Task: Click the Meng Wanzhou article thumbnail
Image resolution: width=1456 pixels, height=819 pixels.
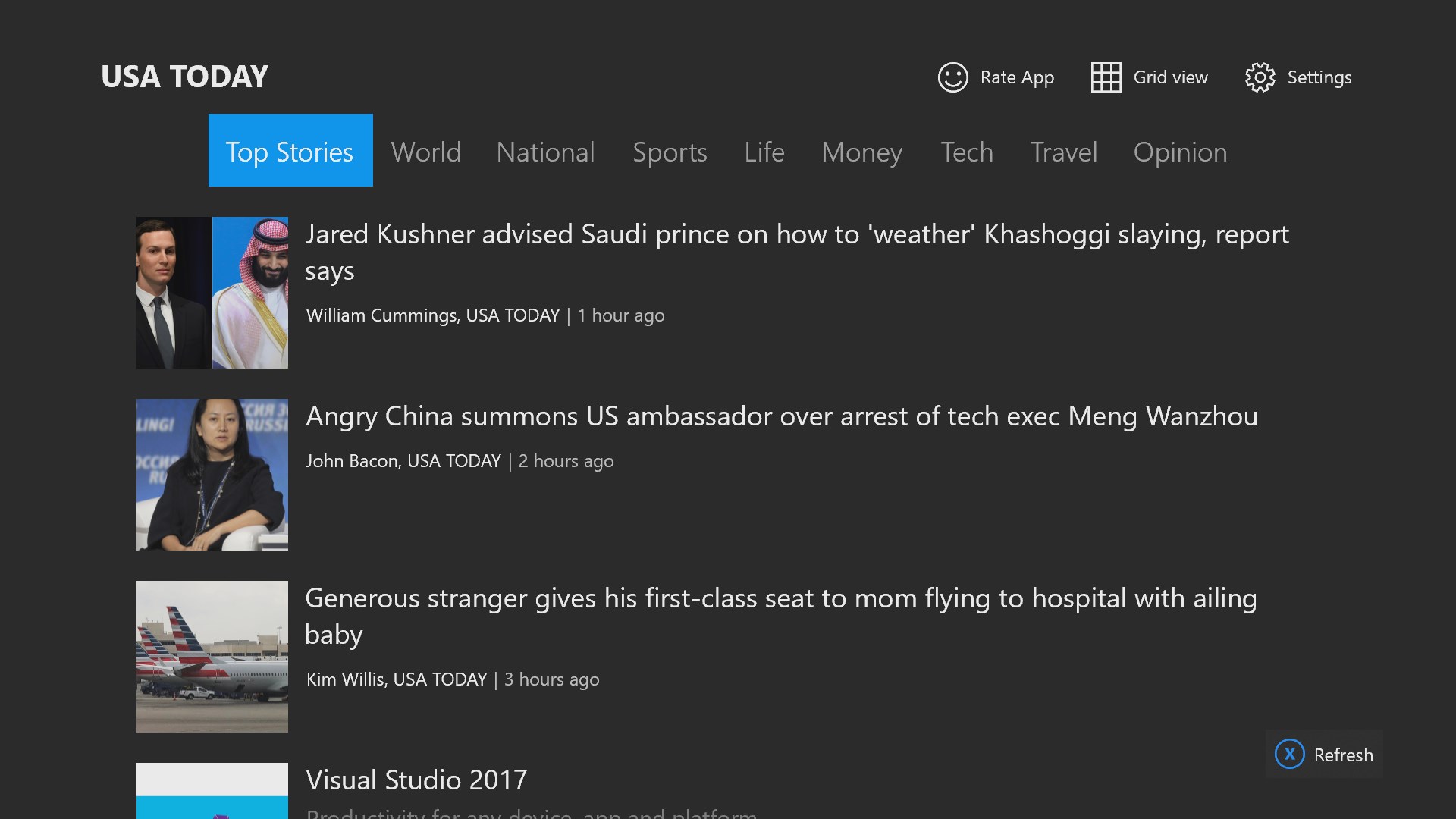Action: tap(212, 475)
